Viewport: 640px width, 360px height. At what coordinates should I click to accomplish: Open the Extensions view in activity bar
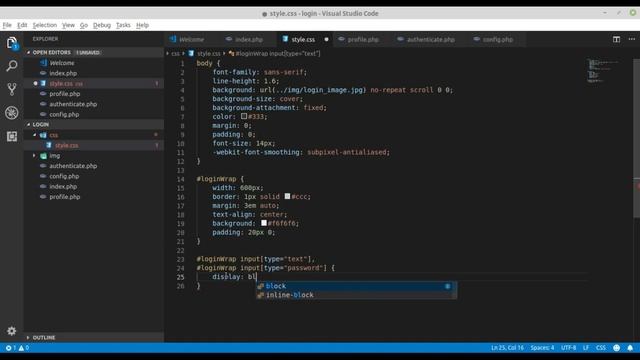[x=12, y=136]
